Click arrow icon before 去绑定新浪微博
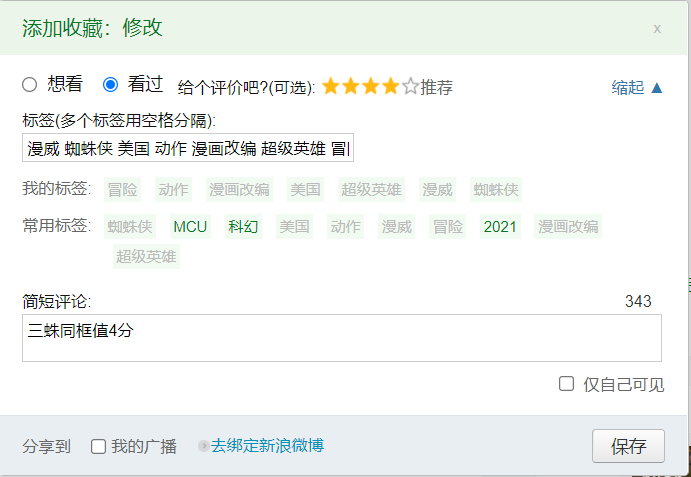This screenshot has width=691, height=477. click(x=203, y=446)
